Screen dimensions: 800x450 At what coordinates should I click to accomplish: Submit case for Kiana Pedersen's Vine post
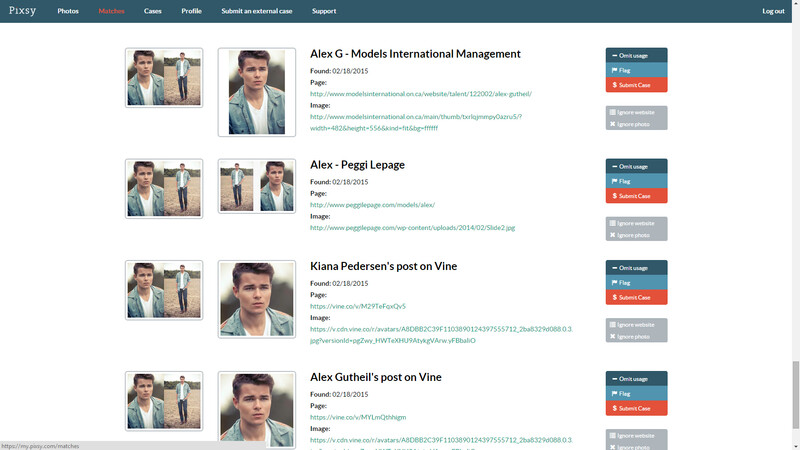(x=636, y=297)
